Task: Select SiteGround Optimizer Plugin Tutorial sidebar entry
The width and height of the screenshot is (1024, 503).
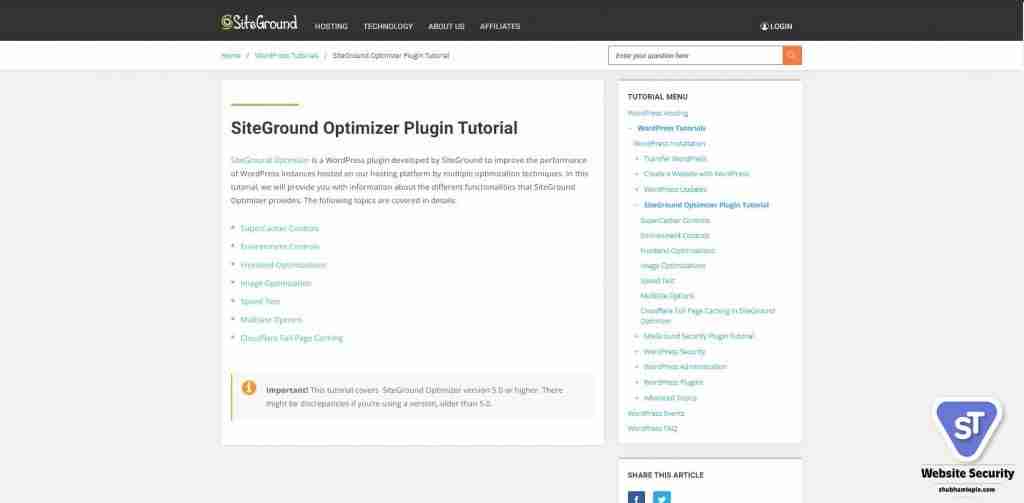Action: click(707, 205)
